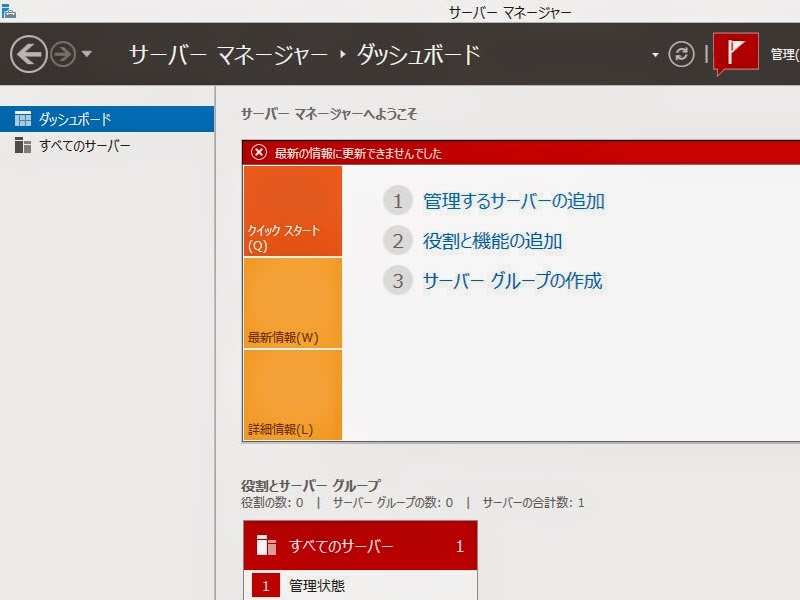Click the サーバー マネージャー breadcrumb title

point(228,55)
